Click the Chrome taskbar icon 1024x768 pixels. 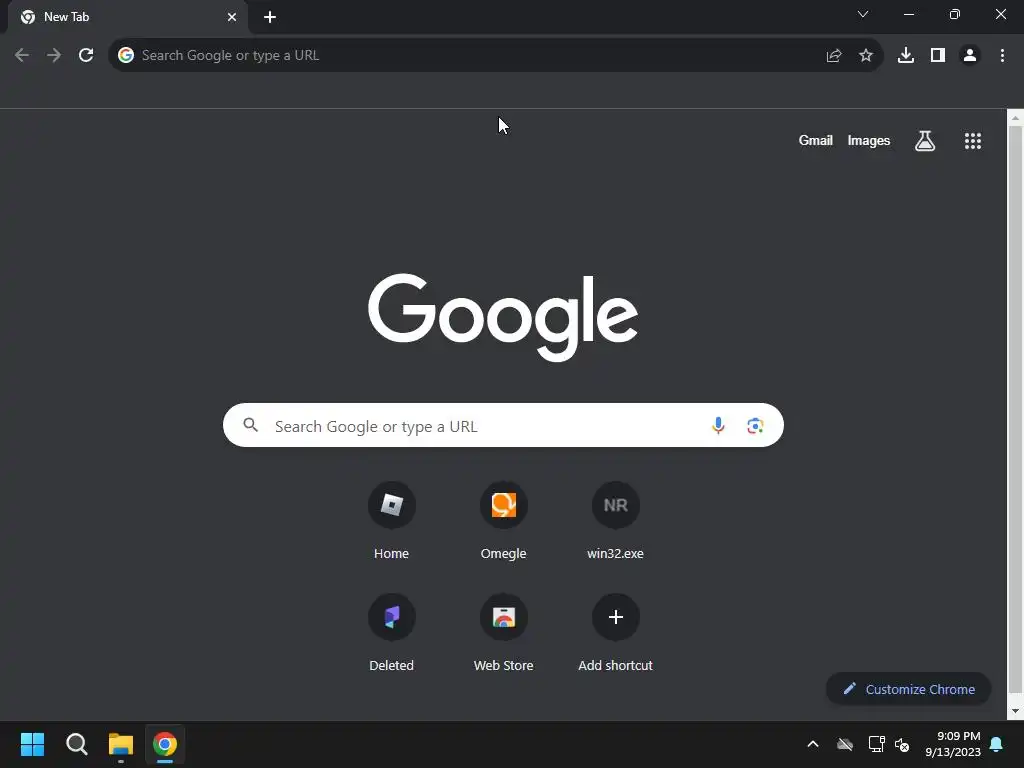tap(165, 744)
